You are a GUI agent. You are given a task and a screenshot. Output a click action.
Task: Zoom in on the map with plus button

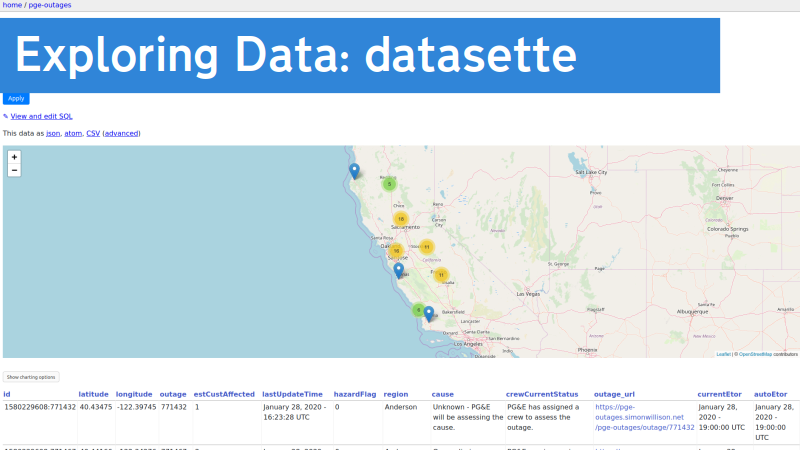(14, 157)
